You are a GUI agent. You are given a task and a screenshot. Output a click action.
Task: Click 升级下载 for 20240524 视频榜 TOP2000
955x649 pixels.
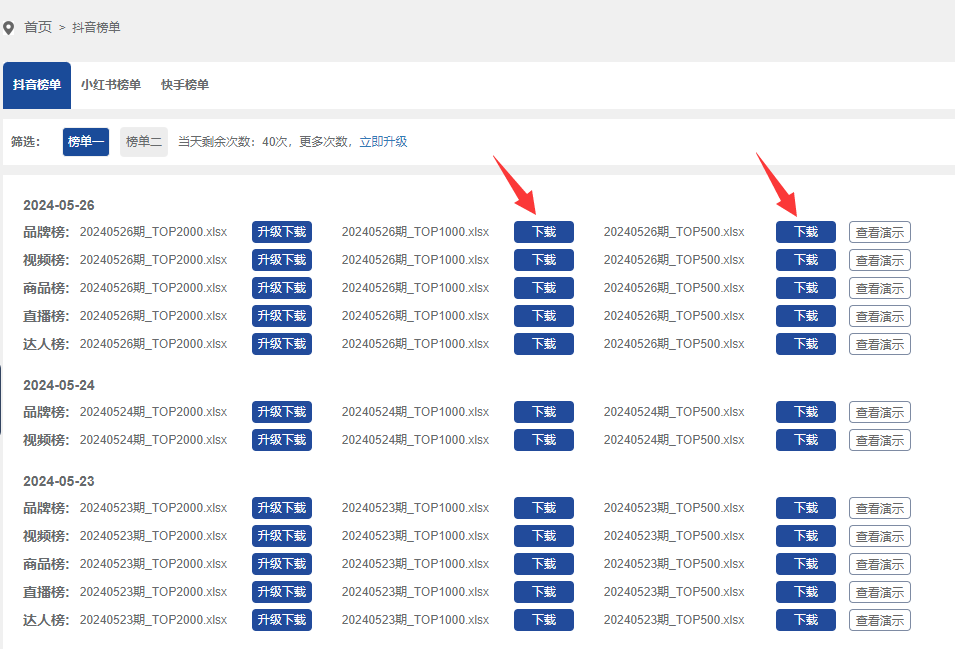[282, 440]
